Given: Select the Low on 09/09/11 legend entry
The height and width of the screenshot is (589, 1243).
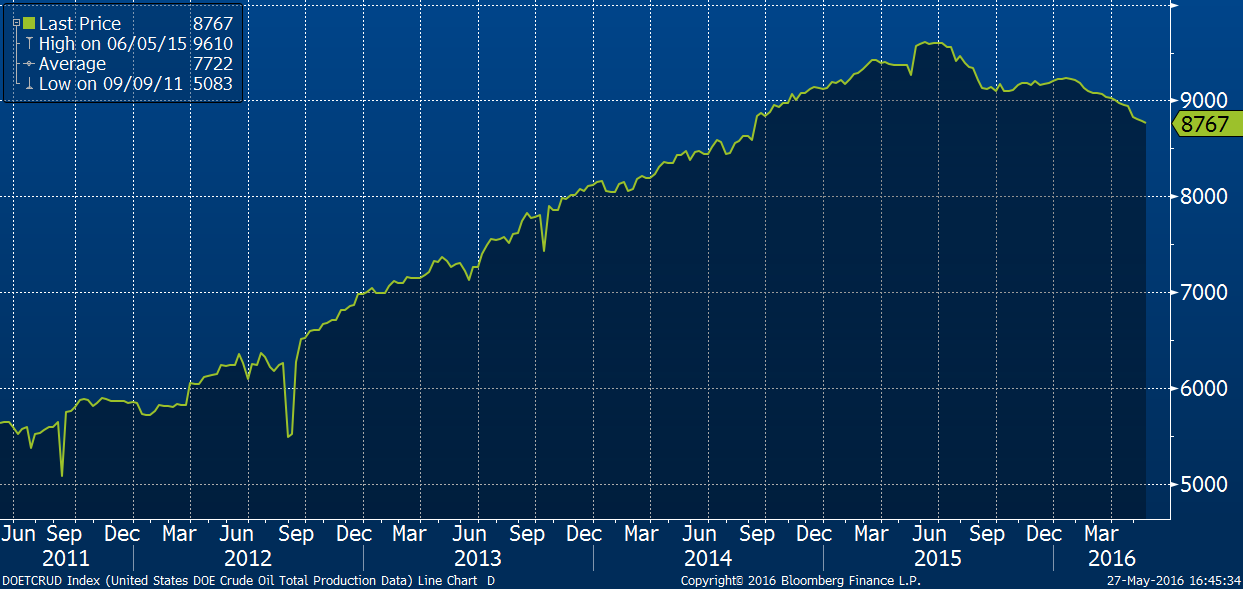Looking at the screenshot, I should (x=110, y=84).
